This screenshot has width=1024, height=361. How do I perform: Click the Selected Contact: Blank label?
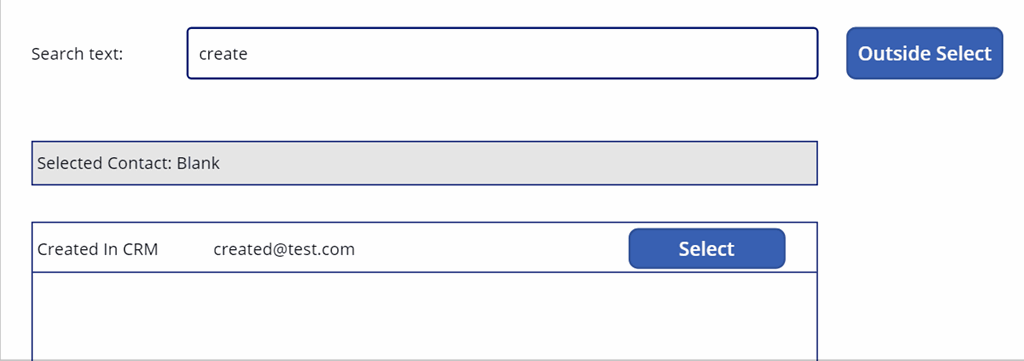(x=129, y=163)
